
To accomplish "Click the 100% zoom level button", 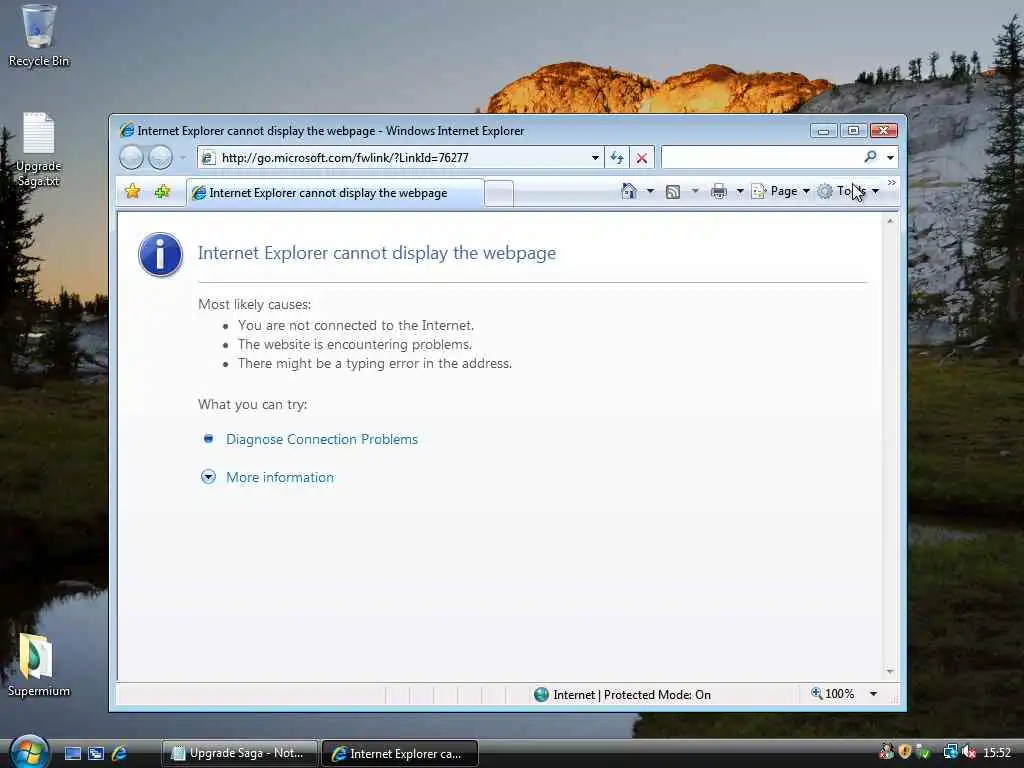I will 833,694.
